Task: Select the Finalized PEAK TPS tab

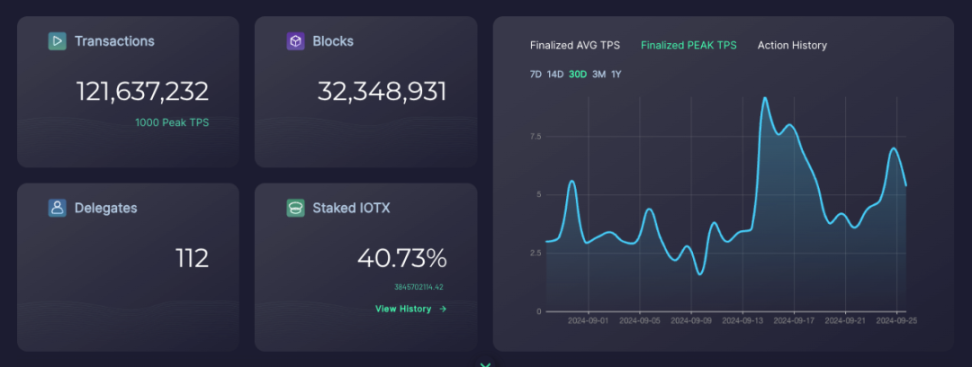Action: [689, 45]
